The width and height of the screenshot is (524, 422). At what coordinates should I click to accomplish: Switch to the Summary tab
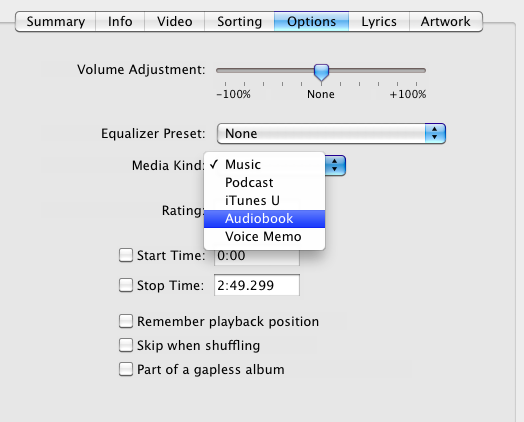(55, 22)
